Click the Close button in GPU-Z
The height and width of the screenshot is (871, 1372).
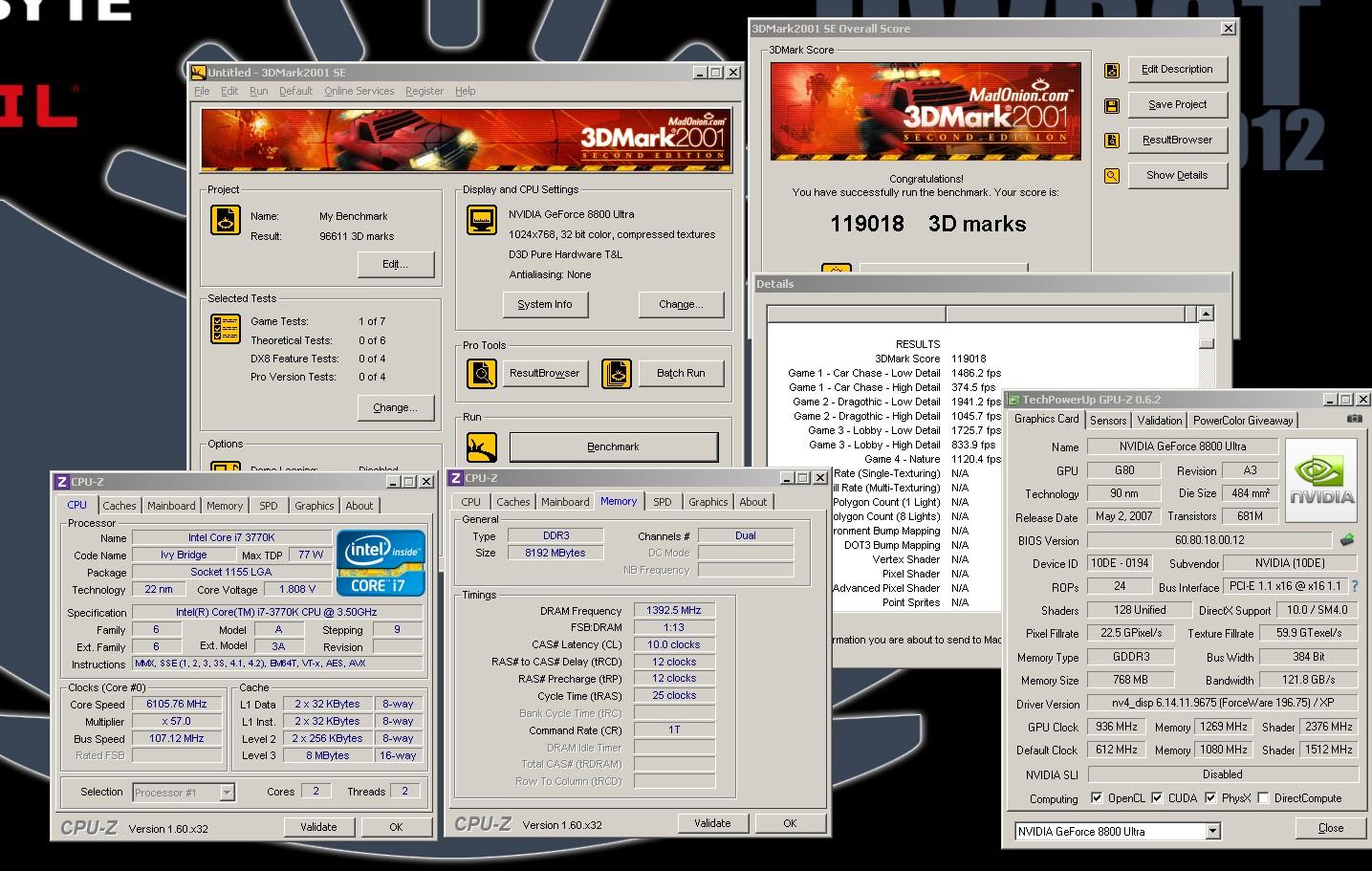tap(1330, 828)
